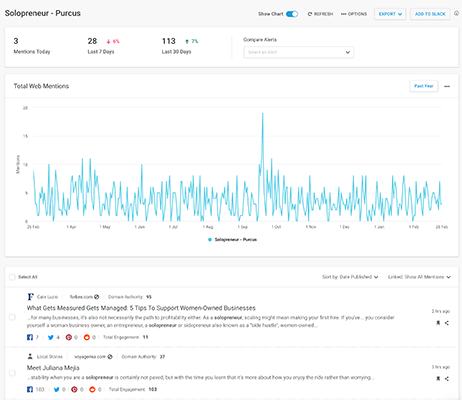The image size is (462, 400).
Task: Open the chart's three-dash menu
Action: (x=447, y=86)
